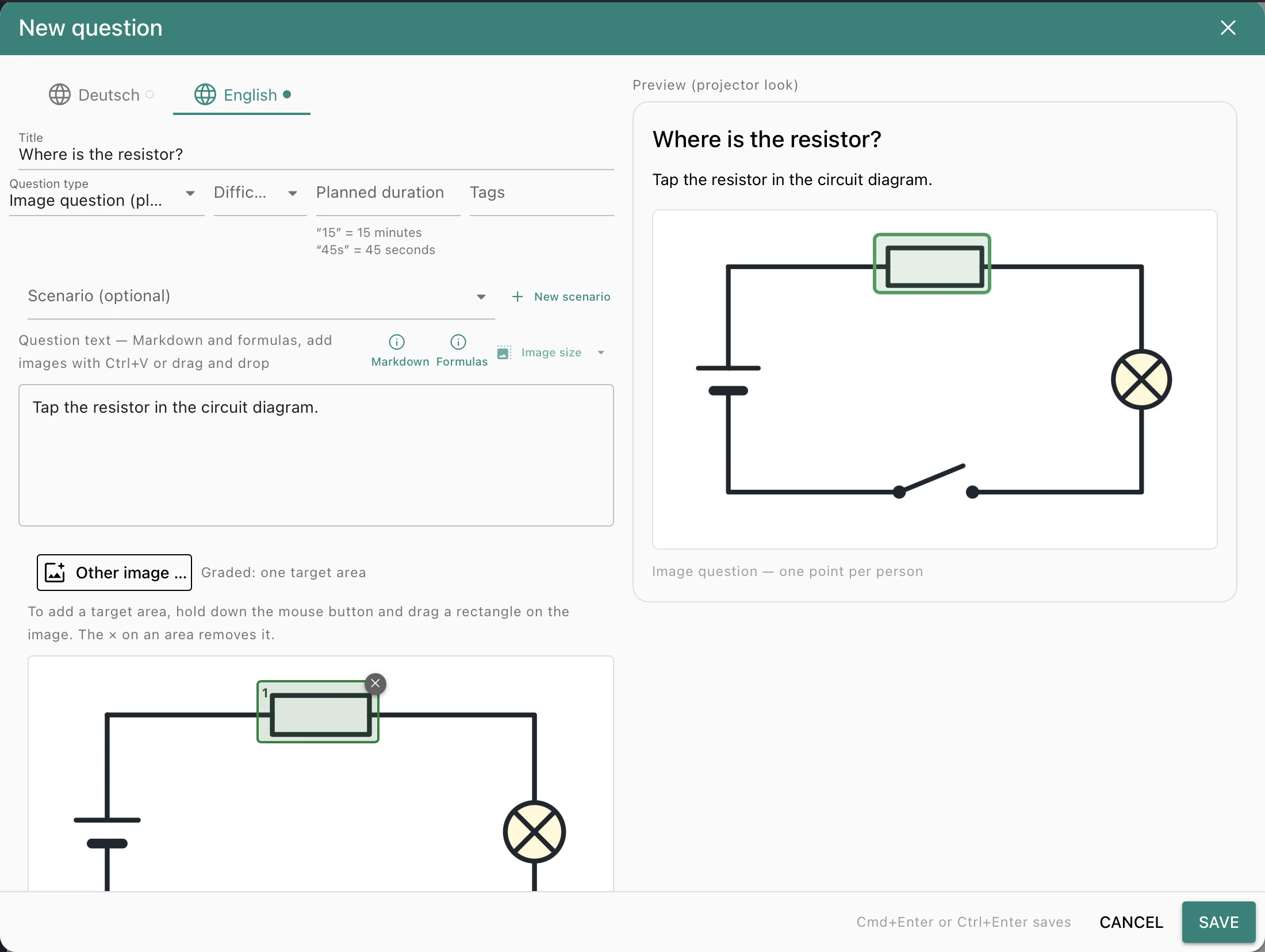Click the plus icon for New scenario
1265x952 pixels.
[x=517, y=297]
